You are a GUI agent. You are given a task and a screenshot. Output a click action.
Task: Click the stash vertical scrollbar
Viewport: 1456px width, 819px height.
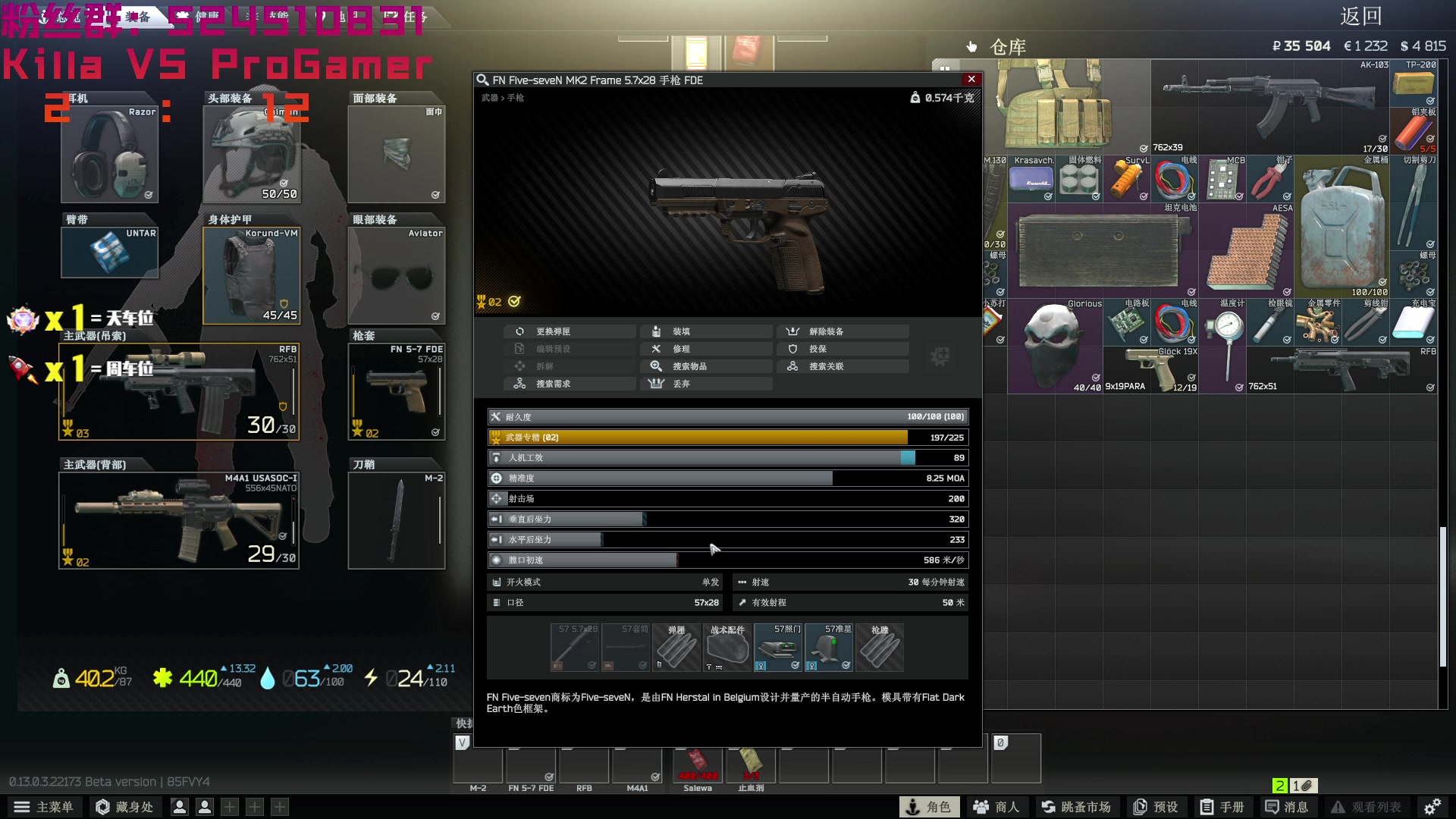point(1442,597)
